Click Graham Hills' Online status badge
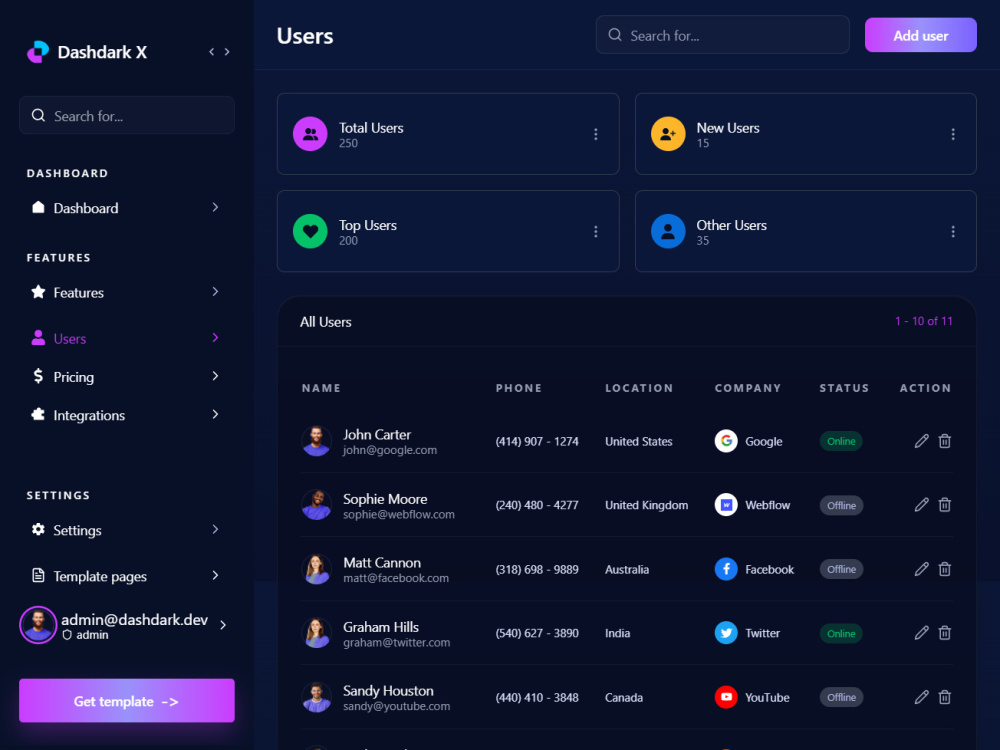 click(841, 633)
